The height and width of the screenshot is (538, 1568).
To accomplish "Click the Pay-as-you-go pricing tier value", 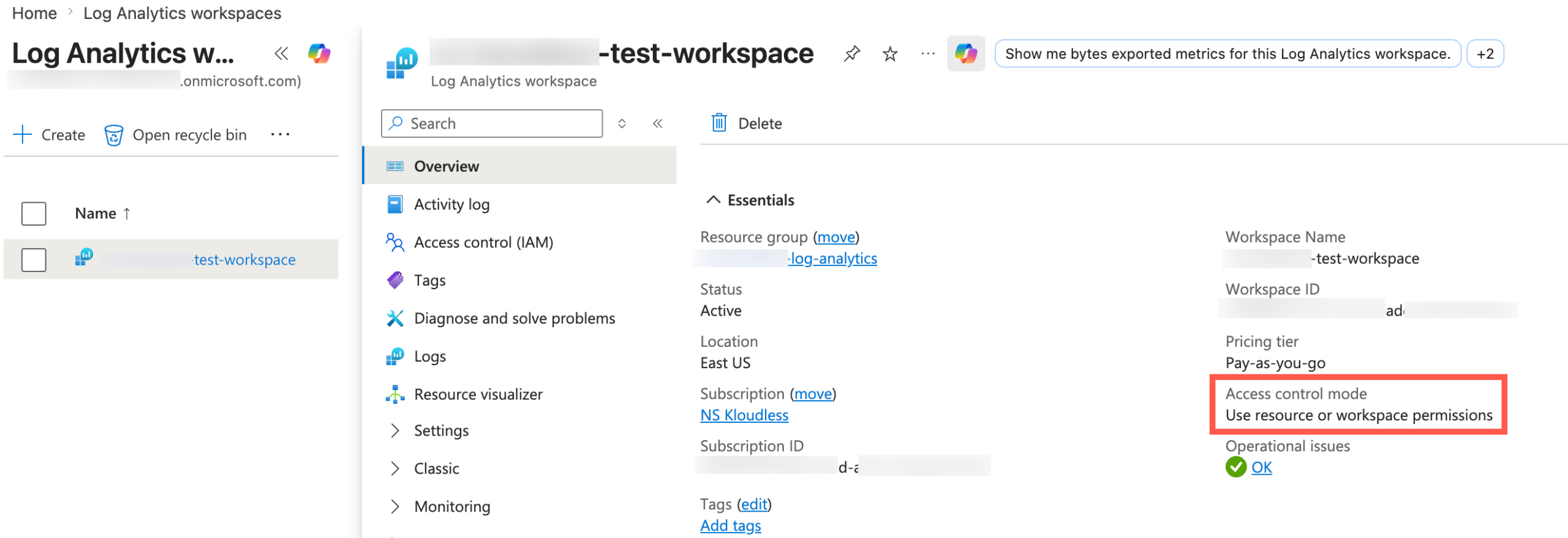I will (x=1275, y=363).
